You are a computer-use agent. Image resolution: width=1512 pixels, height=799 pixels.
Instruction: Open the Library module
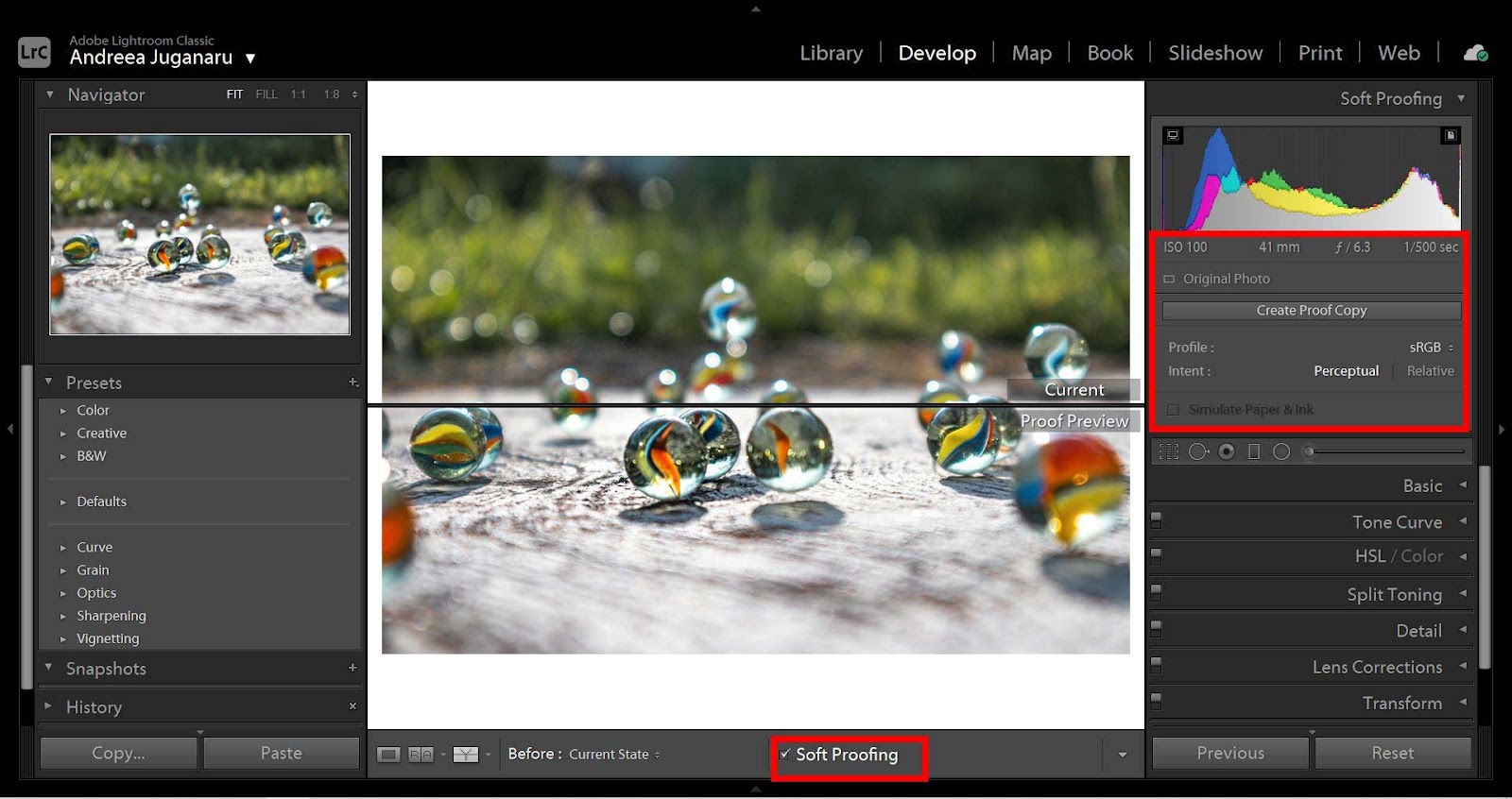pos(831,53)
